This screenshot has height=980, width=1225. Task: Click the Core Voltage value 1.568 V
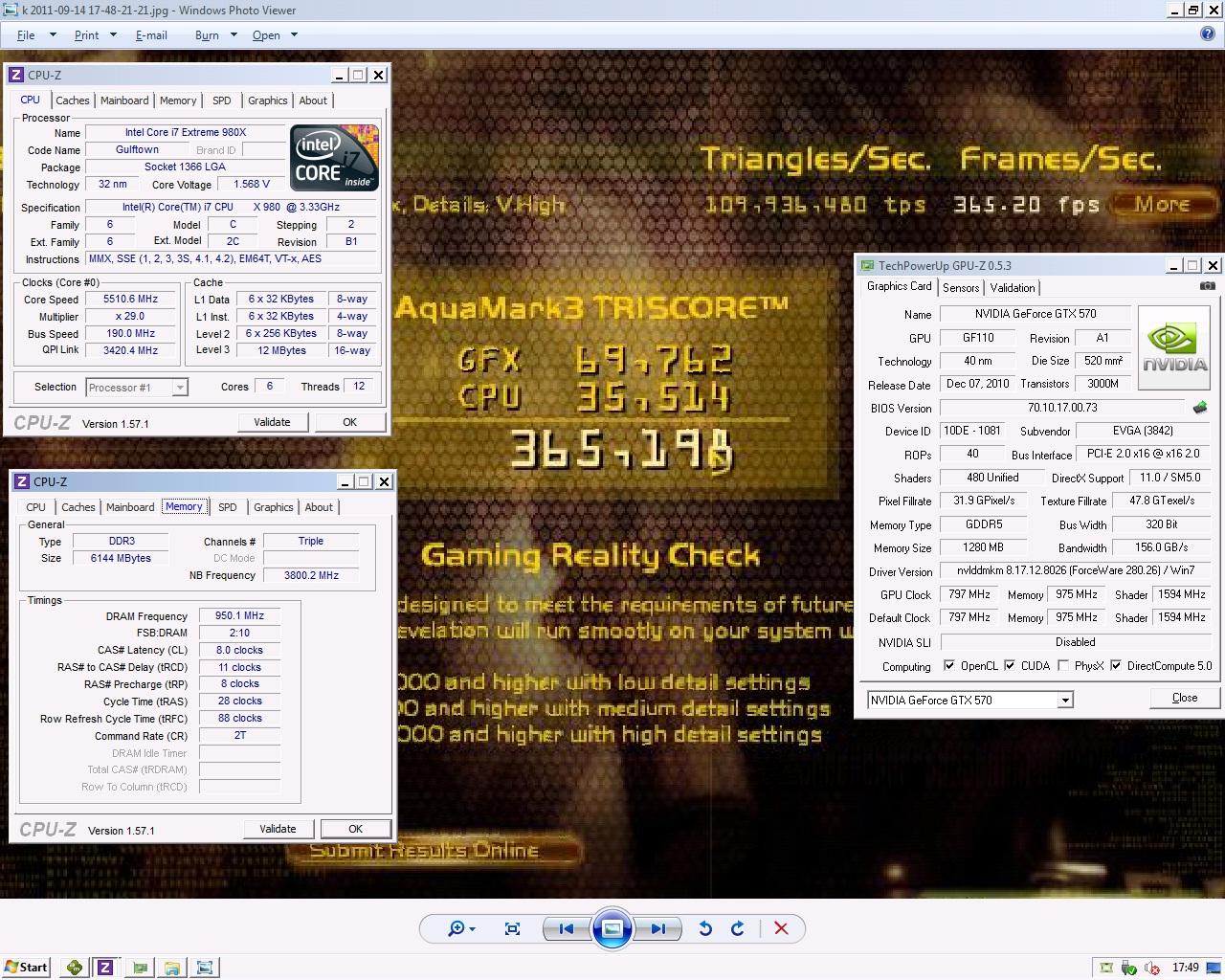(x=252, y=185)
